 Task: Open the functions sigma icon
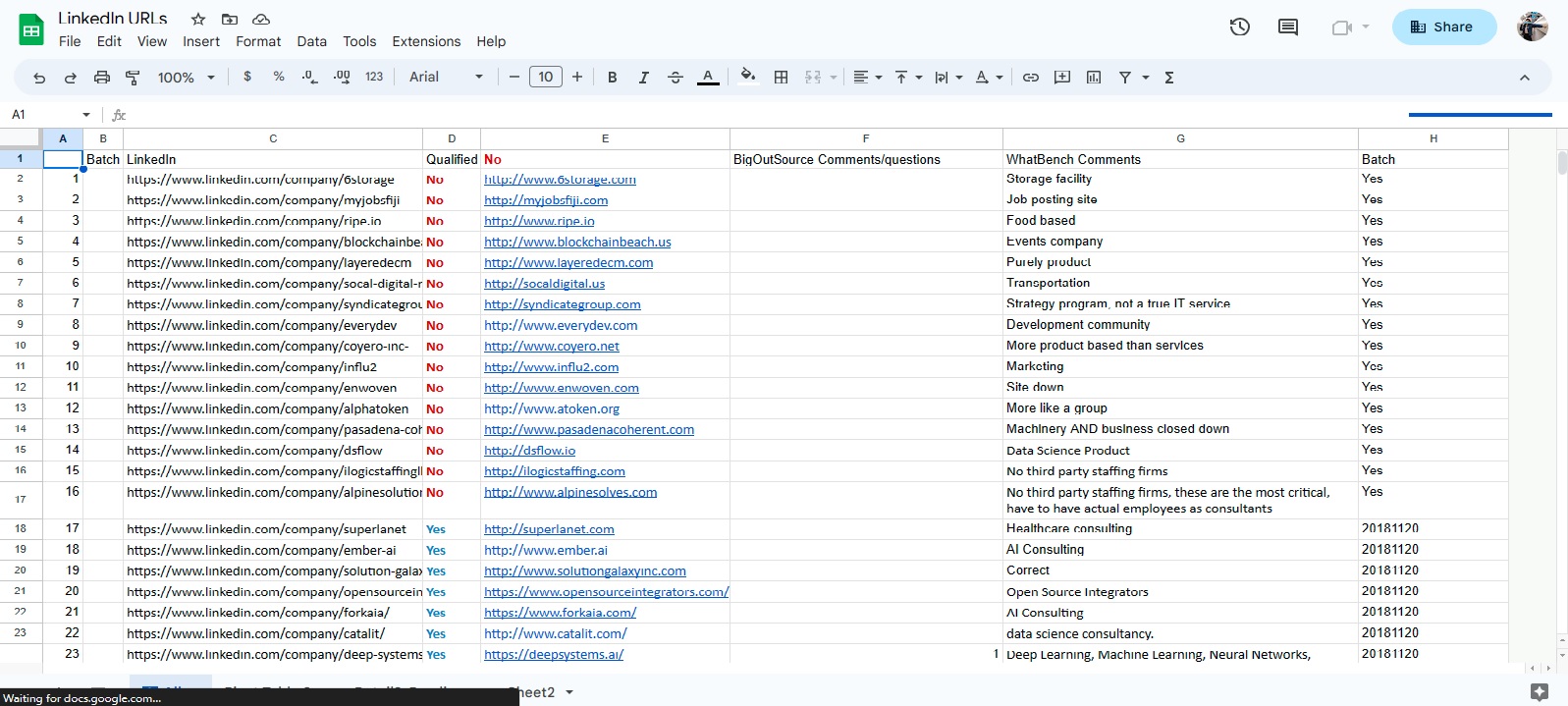coord(1169,78)
